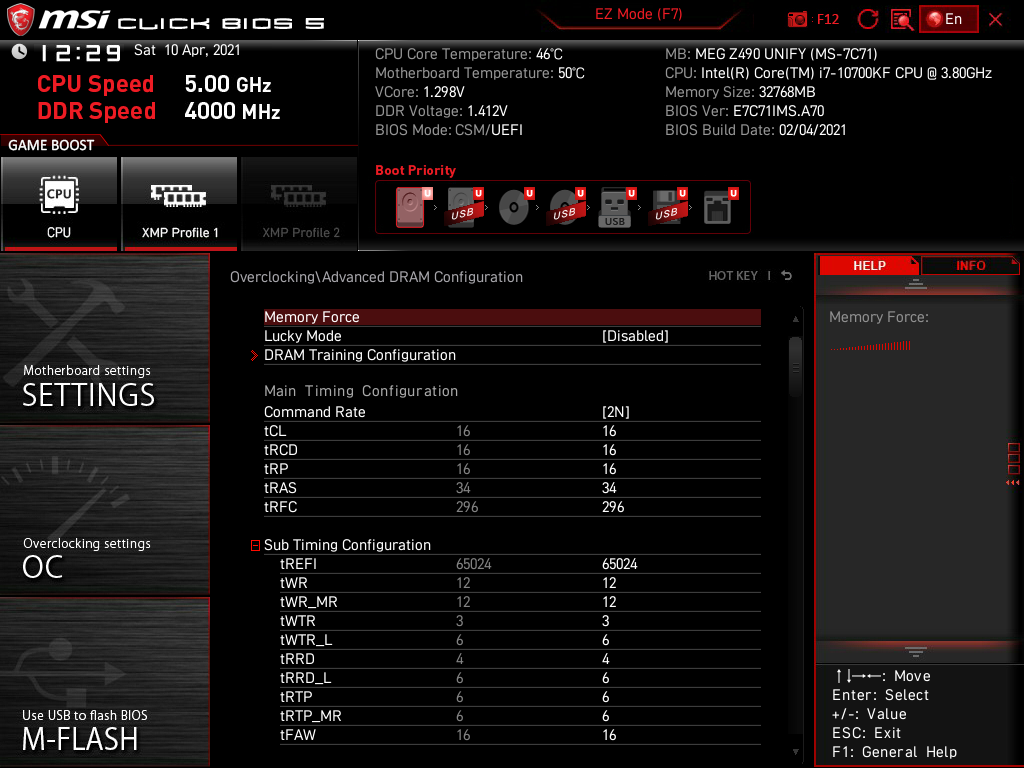This screenshot has height=768, width=1024.
Task: Edit the tRTP_MR value field
Action: tap(605, 716)
